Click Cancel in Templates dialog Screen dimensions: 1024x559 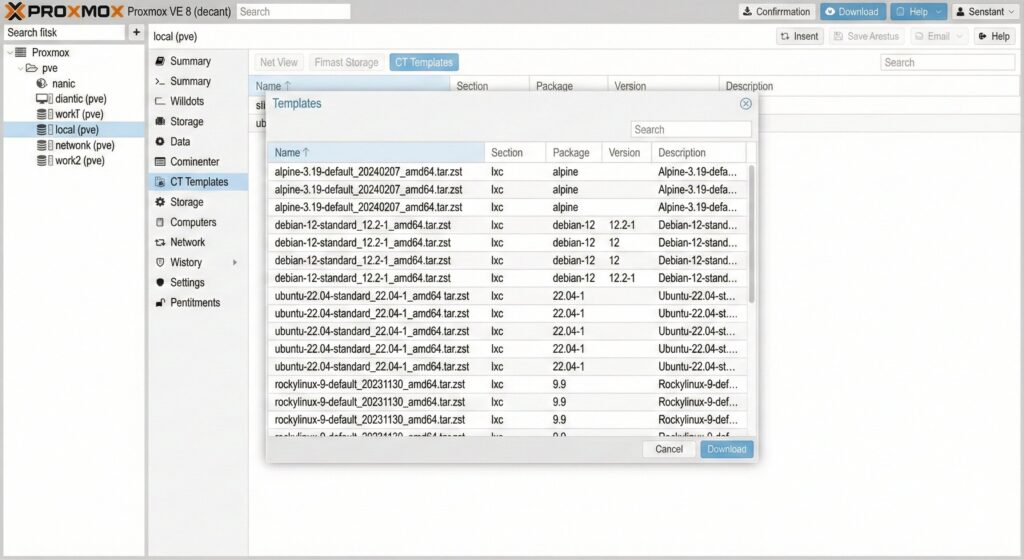pos(669,450)
